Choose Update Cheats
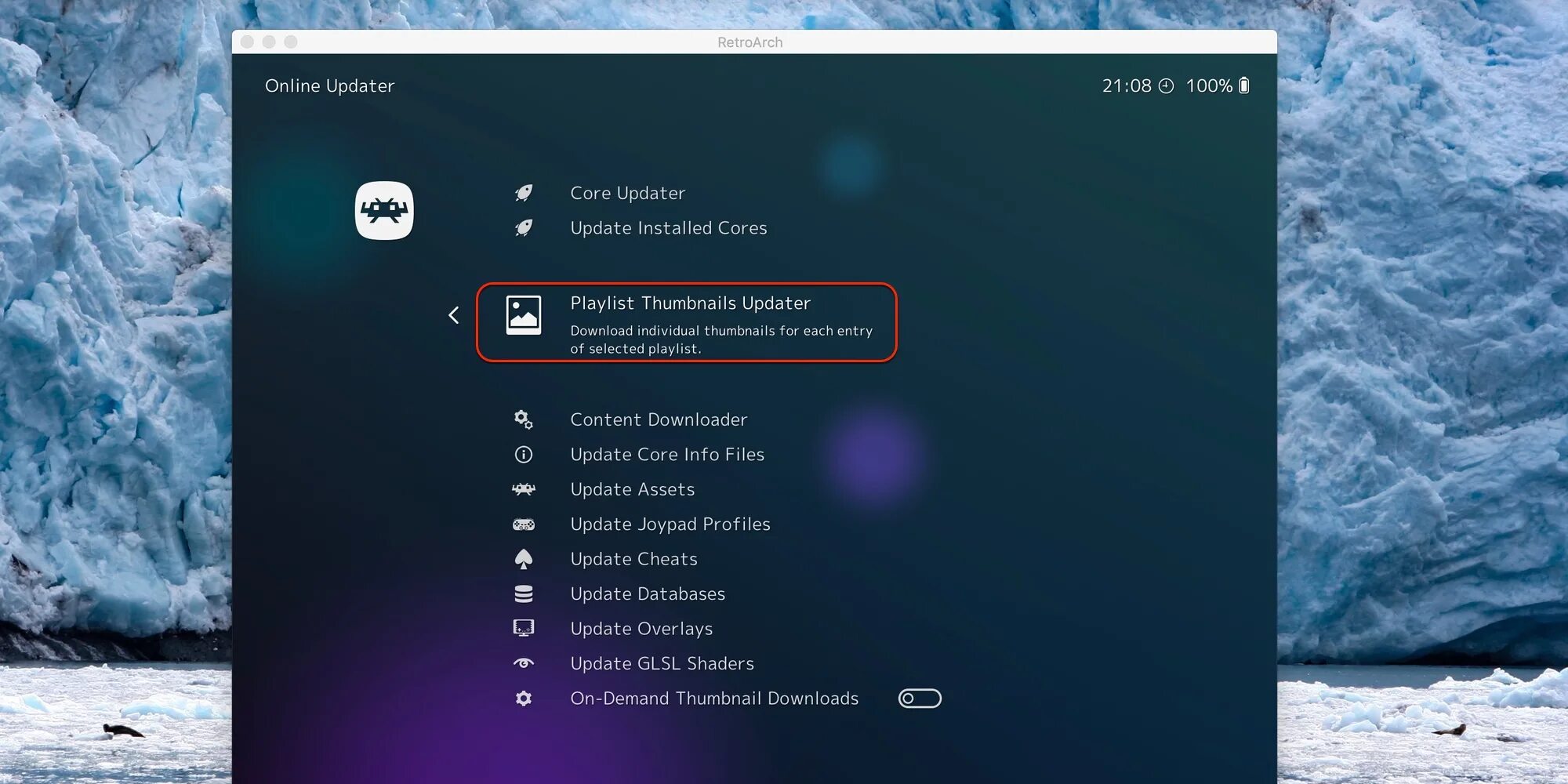 [x=634, y=559]
